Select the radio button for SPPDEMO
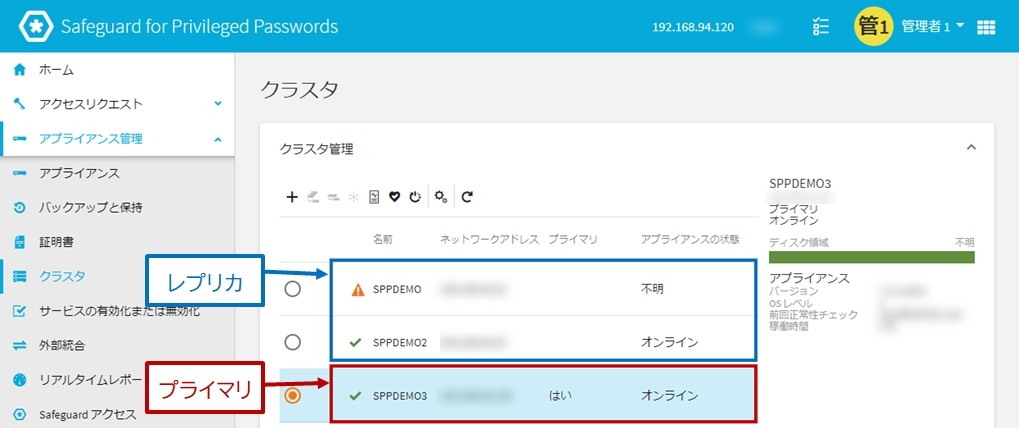The width and height of the screenshot is (1019, 428). (x=292, y=290)
